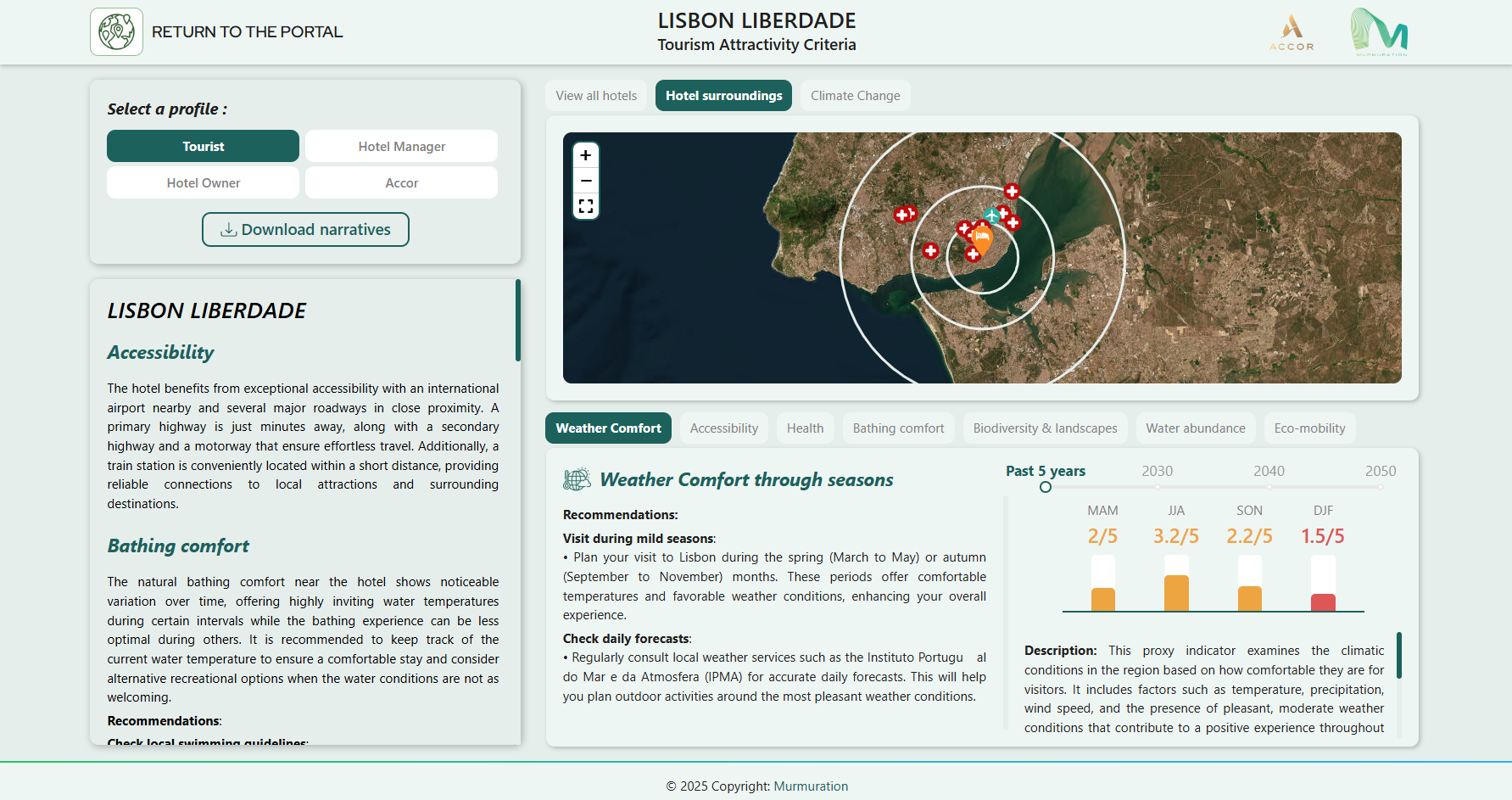Viewport: 1512px width, 800px height.
Task: Select the Hotel Manager profile
Action: tap(401, 146)
